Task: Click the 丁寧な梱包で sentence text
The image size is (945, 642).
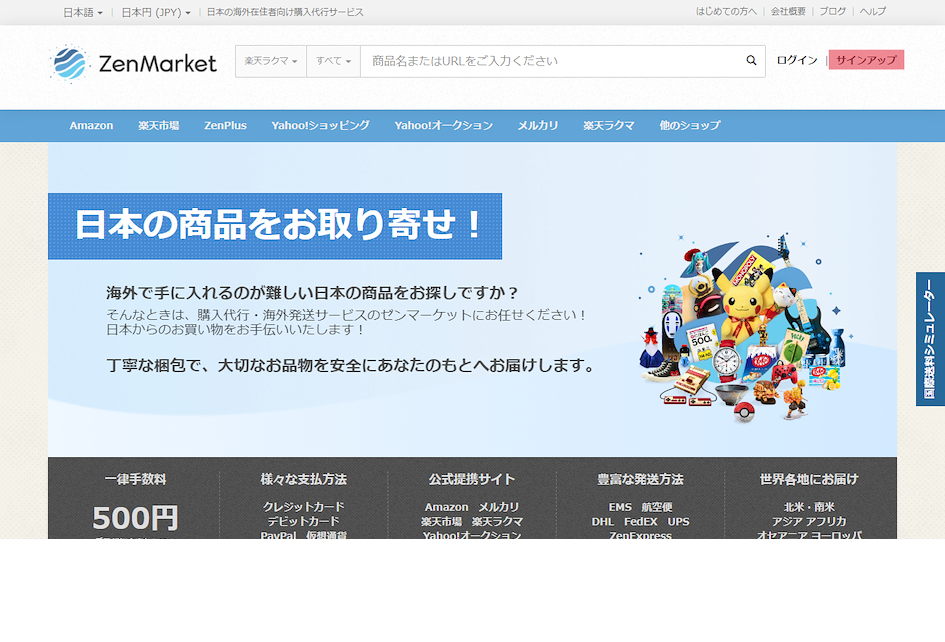Action: [x=352, y=365]
